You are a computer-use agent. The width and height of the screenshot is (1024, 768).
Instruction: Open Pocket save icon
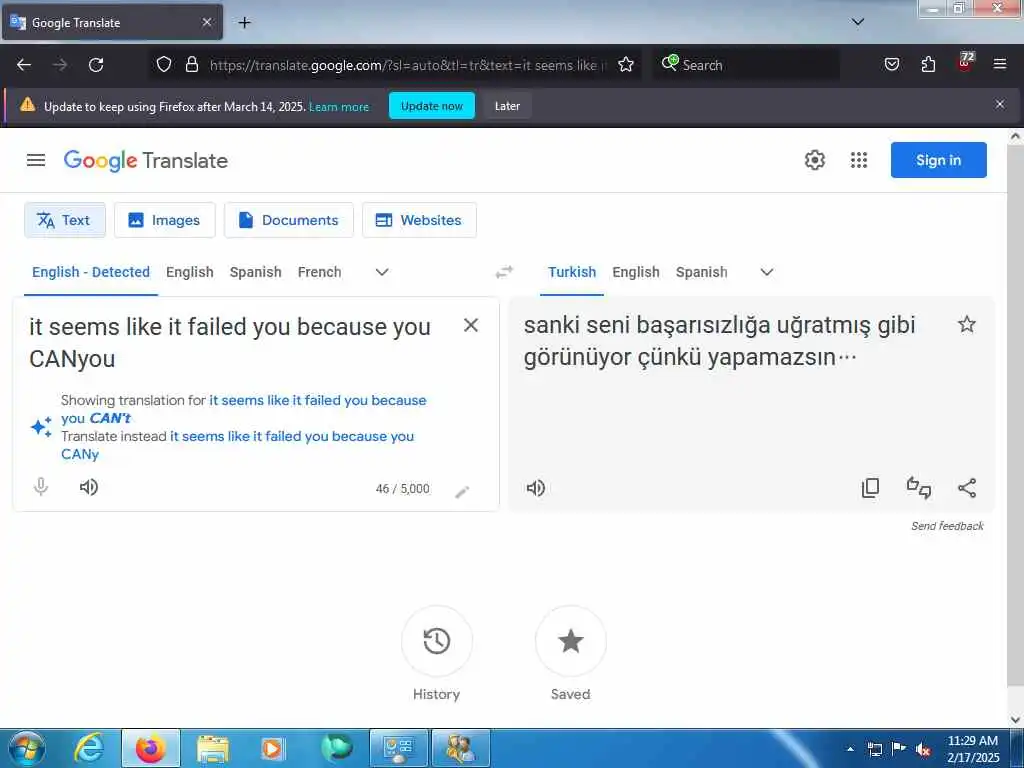point(892,65)
